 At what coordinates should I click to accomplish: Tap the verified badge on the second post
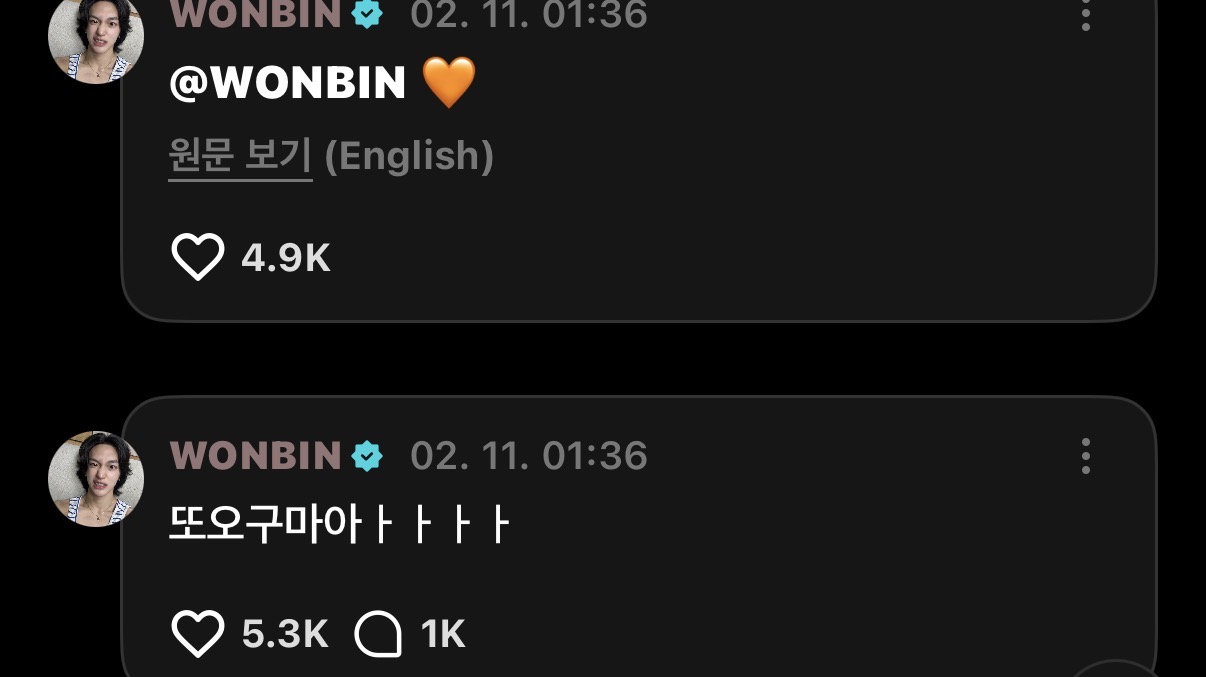pyautogui.click(x=367, y=456)
